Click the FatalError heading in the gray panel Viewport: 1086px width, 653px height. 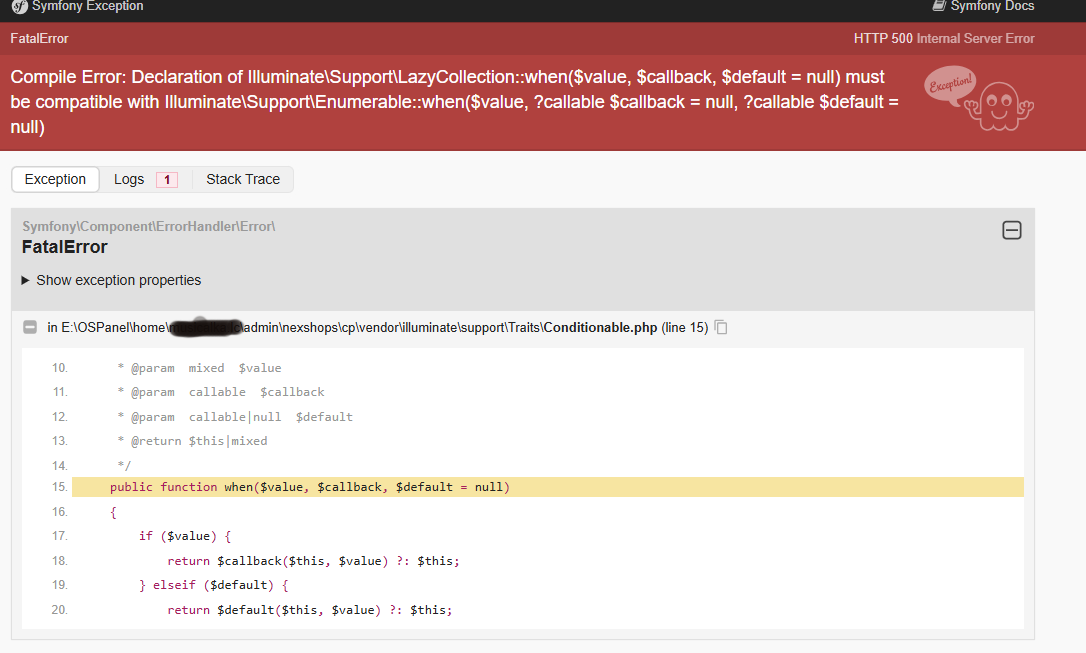(x=64, y=247)
